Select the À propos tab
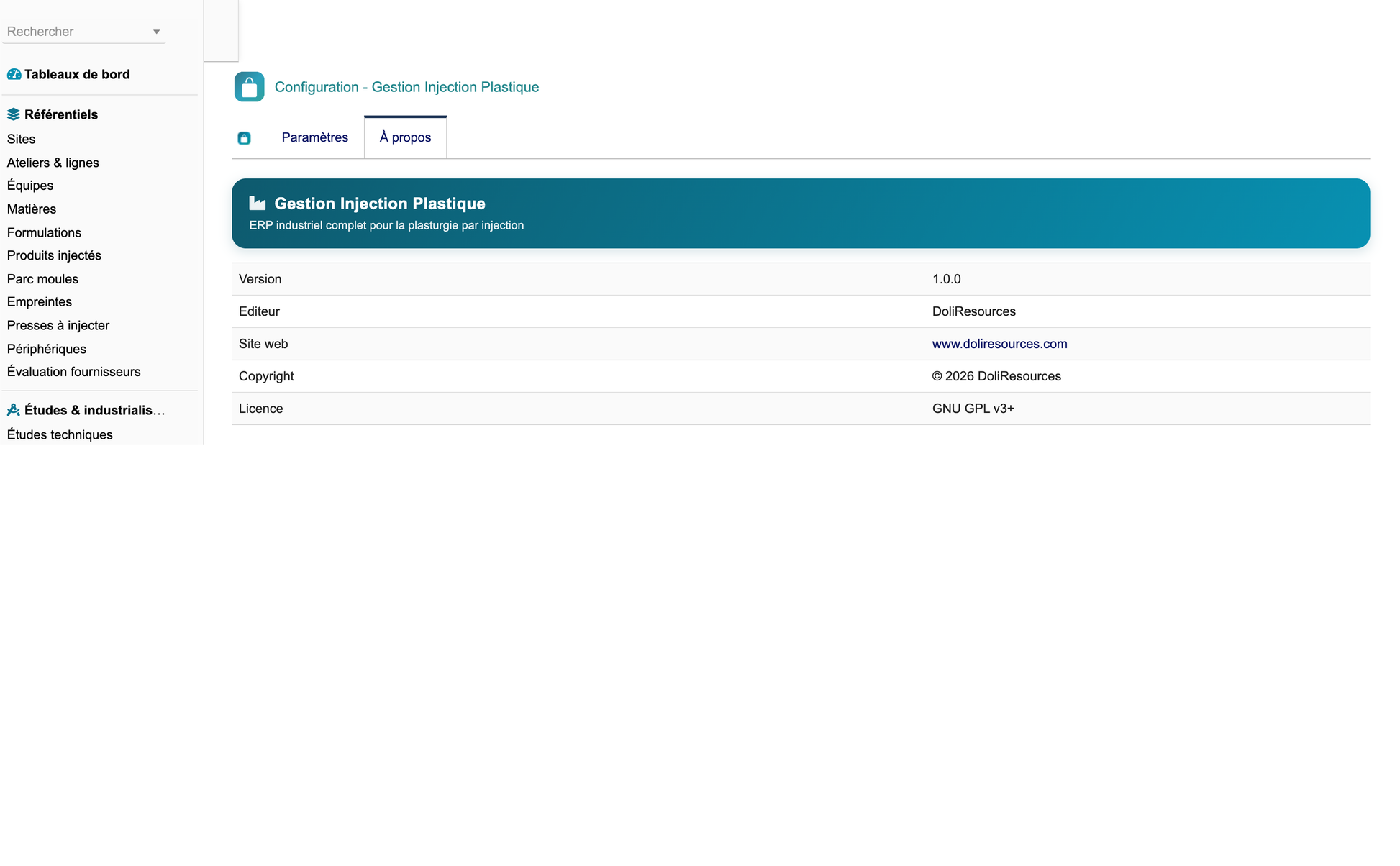 point(405,137)
